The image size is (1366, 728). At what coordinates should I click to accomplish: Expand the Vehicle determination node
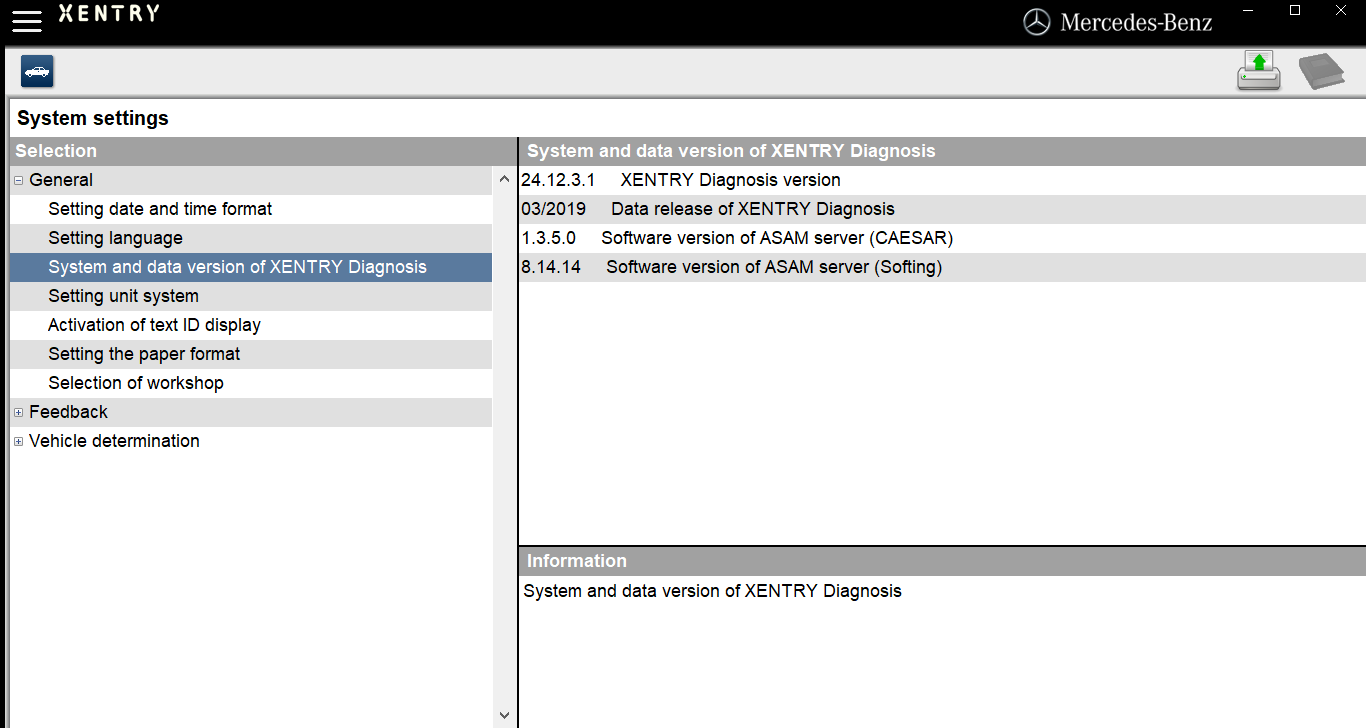point(19,442)
